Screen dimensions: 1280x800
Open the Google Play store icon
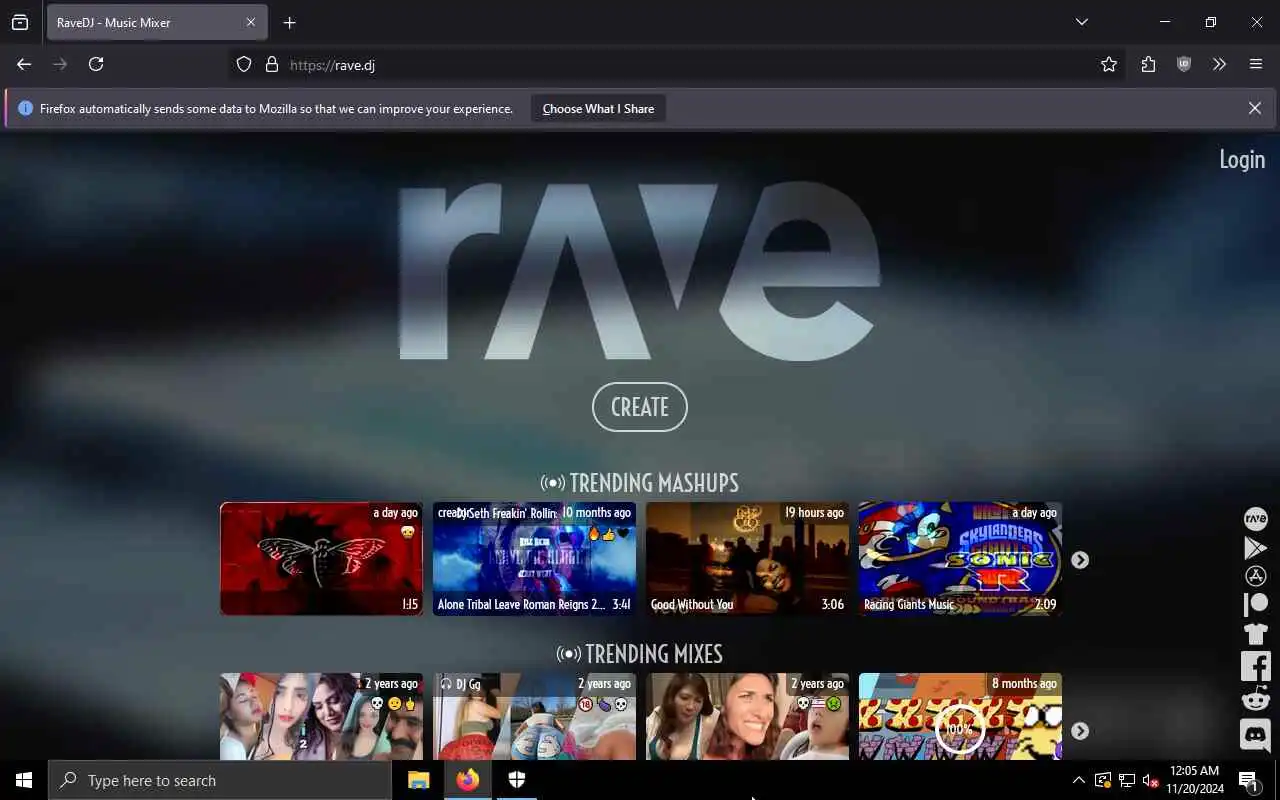(x=1255, y=548)
